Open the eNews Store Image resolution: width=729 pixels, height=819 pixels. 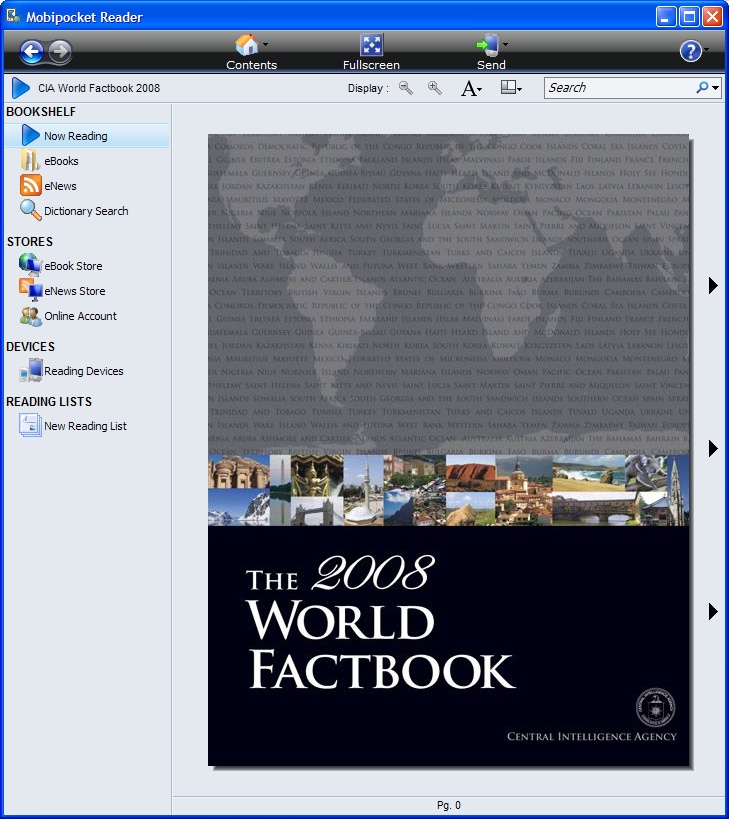pos(75,291)
